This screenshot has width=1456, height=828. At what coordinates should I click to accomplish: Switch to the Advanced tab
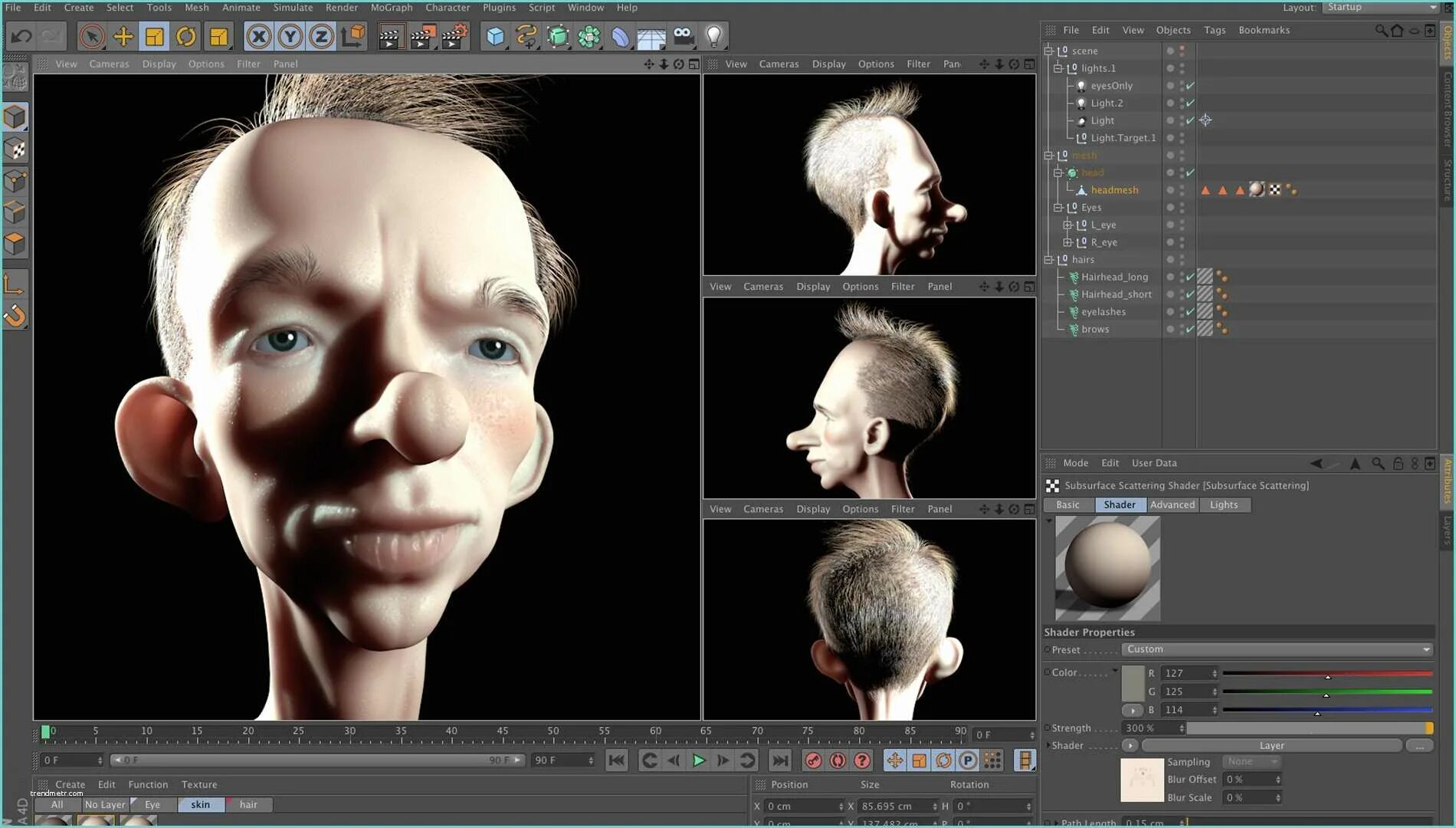[1172, 504]
